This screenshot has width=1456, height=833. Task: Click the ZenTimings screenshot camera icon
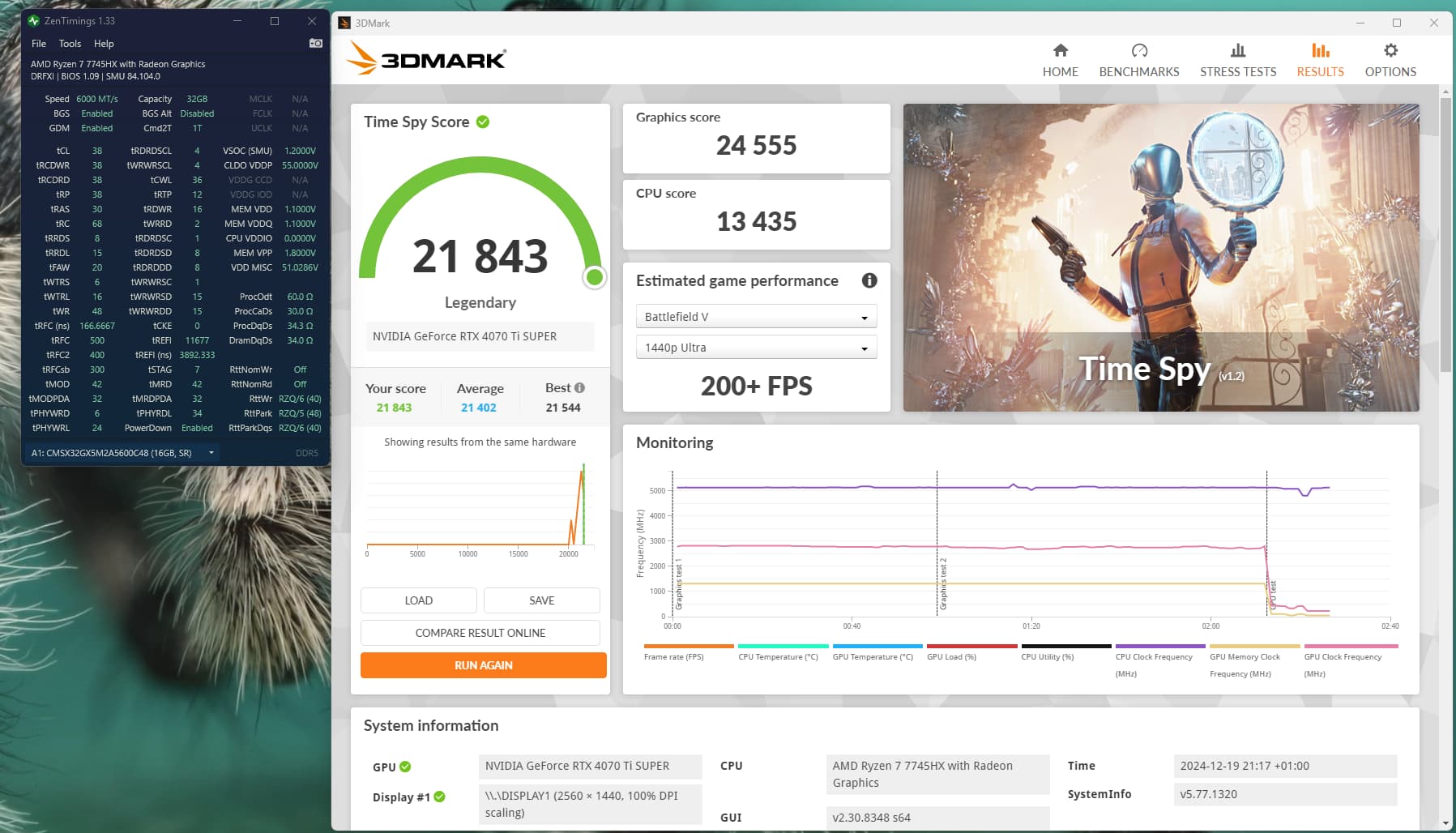316,43
